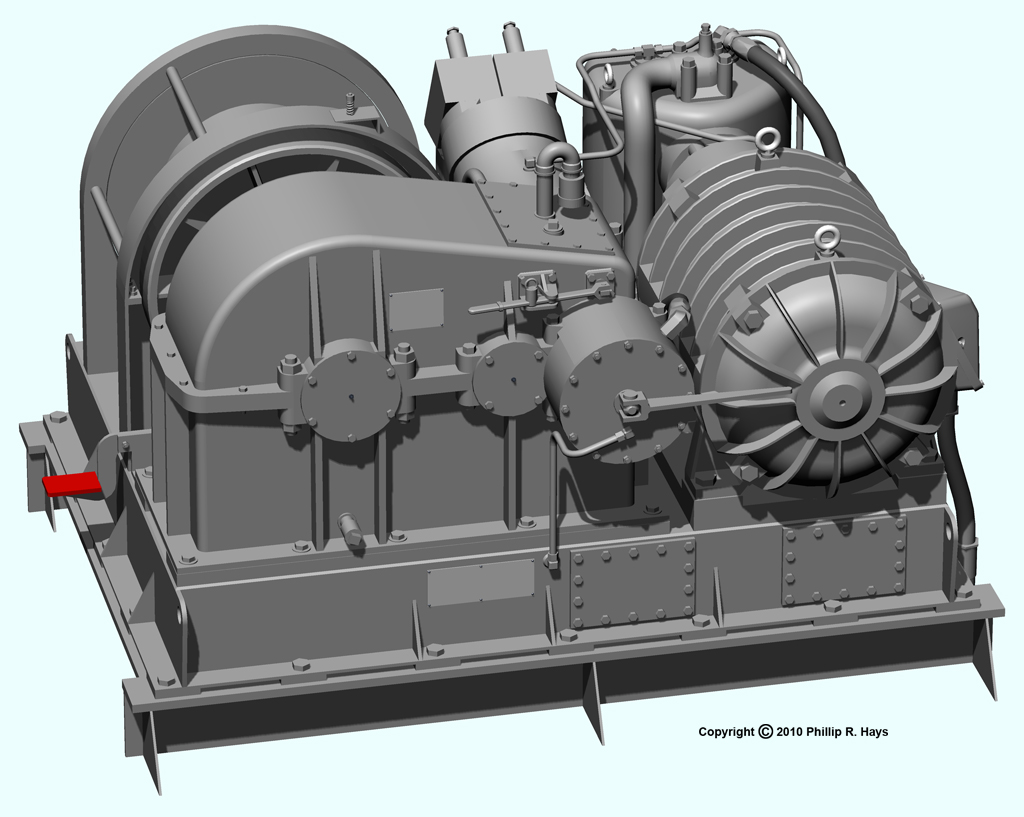Select the blank nameplate on the gearbox housing
The height and width of the screenshot is (817, 1024).
416,310
